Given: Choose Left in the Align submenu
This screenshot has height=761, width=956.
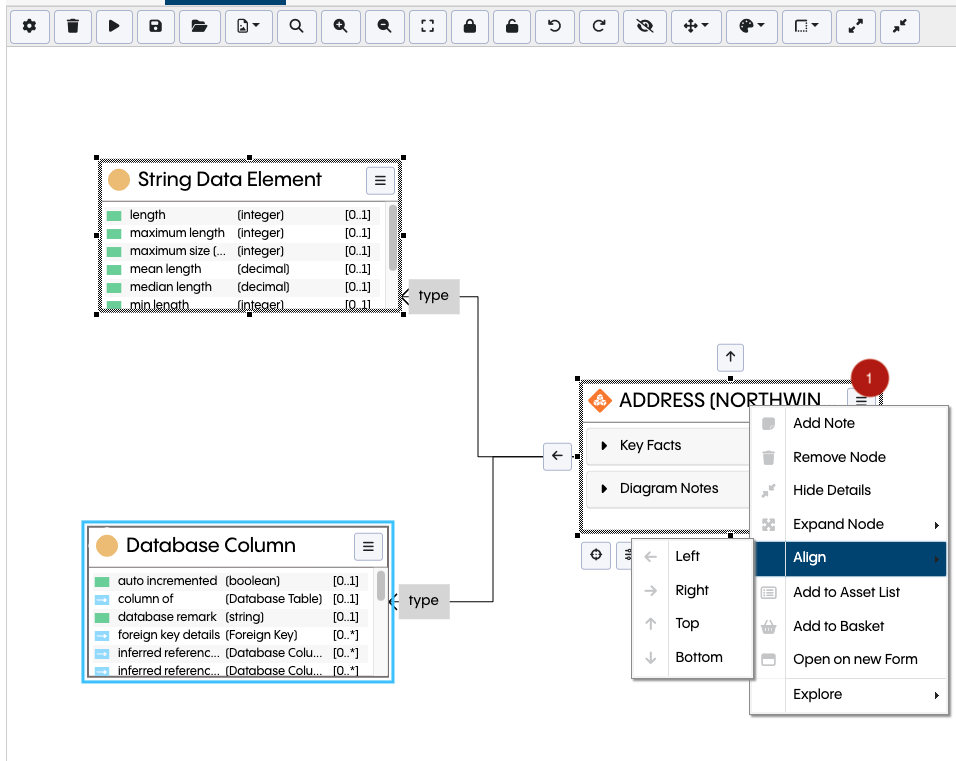Looking at the screenshot, I should coord(689,555).
